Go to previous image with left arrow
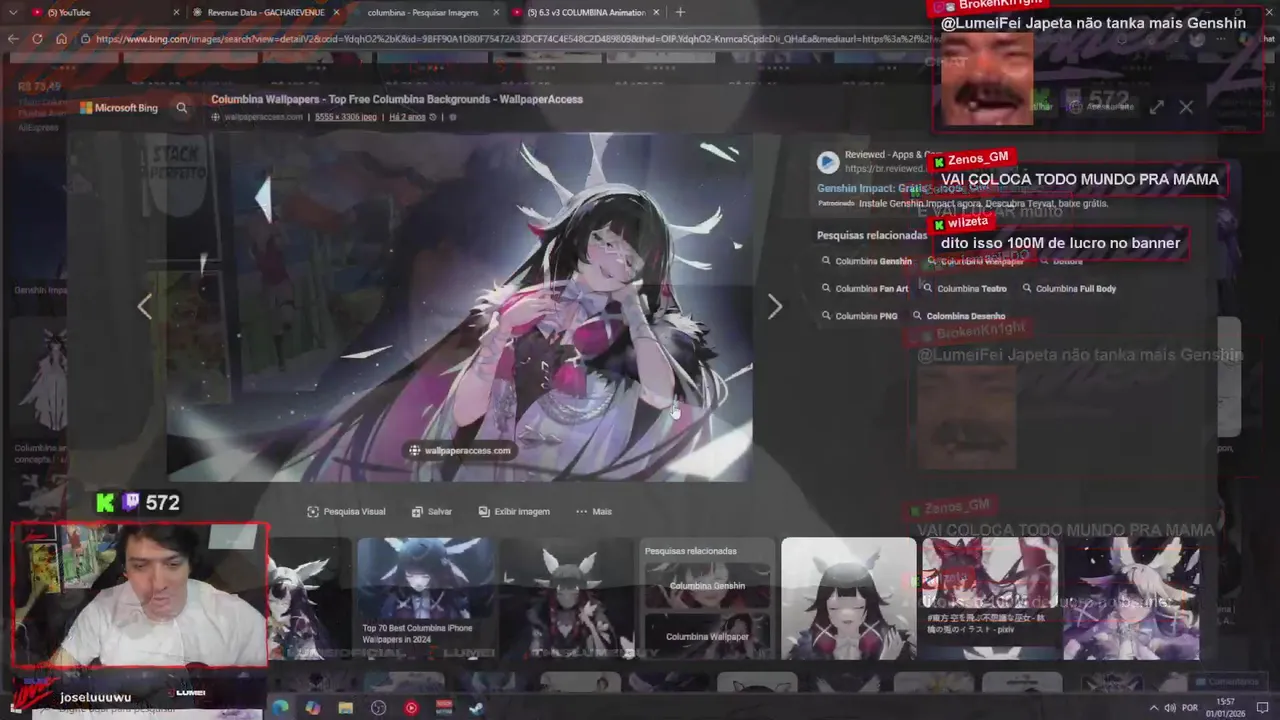The width and height of the screenshot is (1280, 720). [144, 307]
